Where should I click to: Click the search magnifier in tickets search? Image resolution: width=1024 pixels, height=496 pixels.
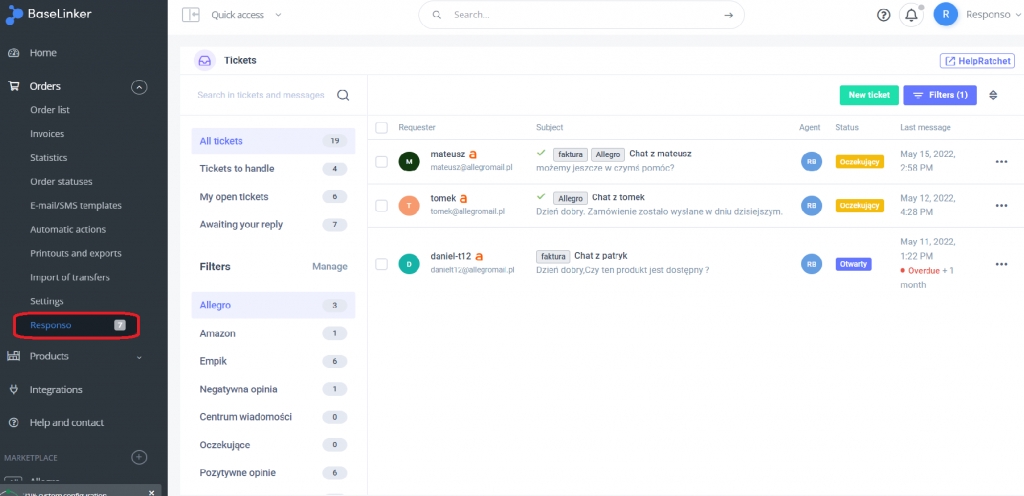(x=343, y=95)
